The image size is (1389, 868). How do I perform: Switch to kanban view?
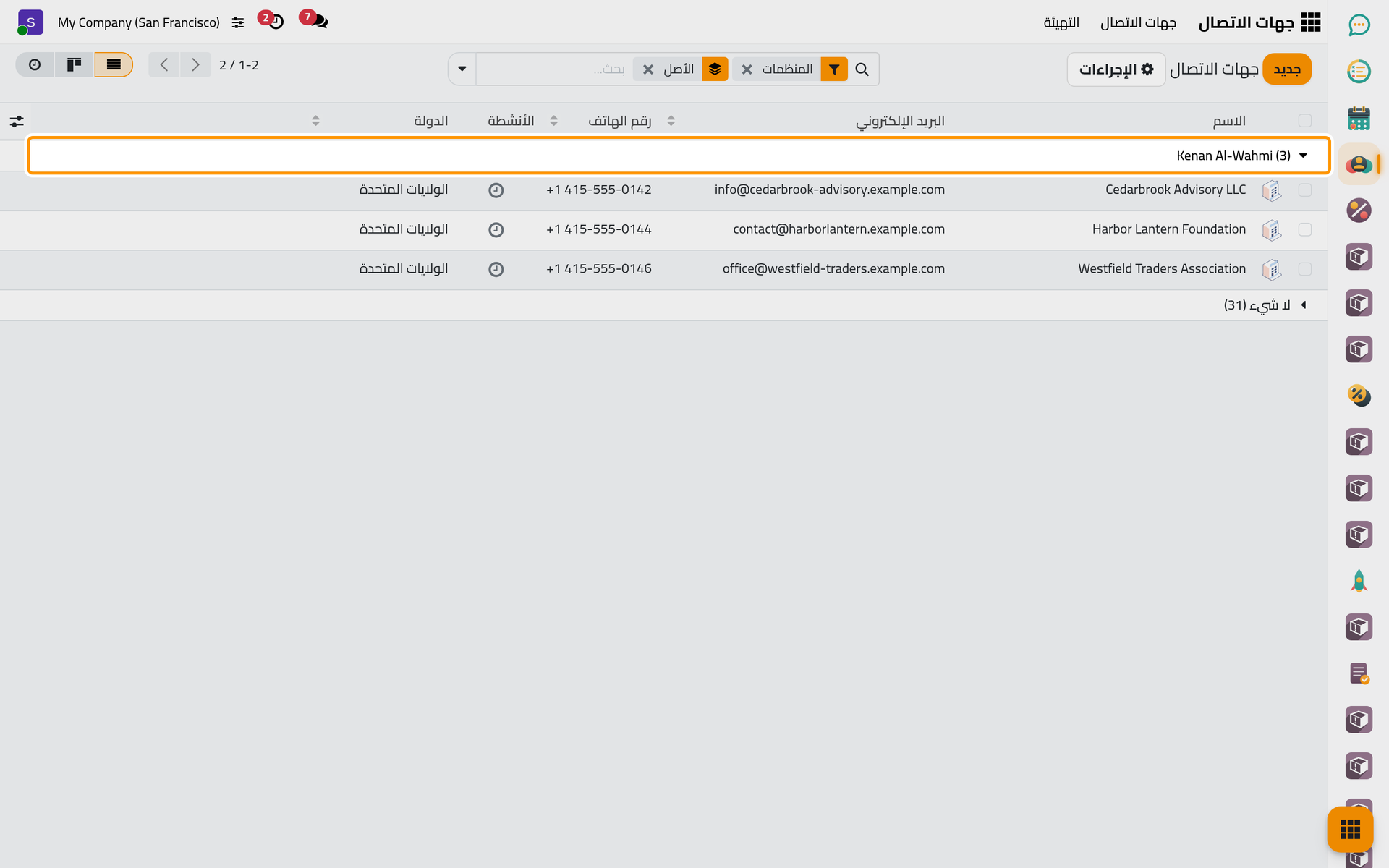75,65
